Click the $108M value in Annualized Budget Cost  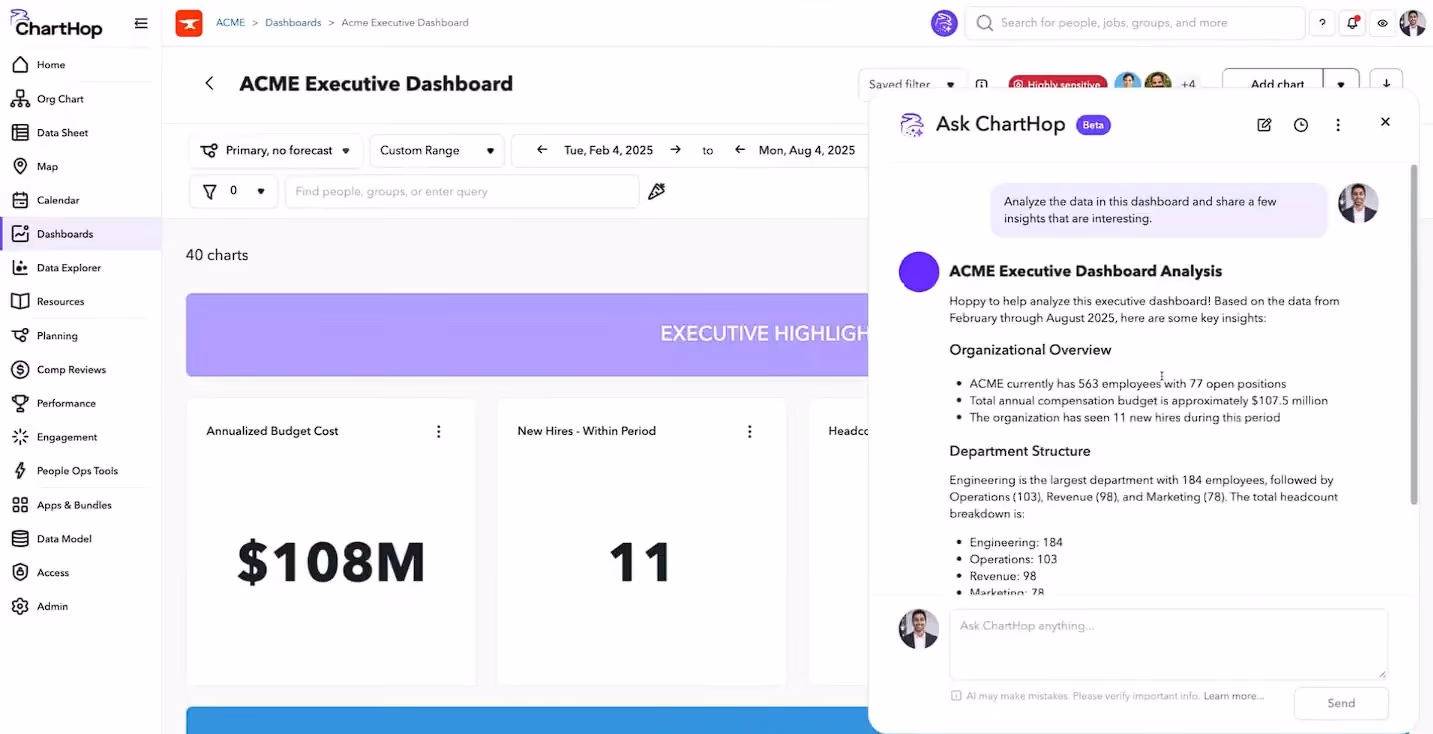(x=331, y=562)
